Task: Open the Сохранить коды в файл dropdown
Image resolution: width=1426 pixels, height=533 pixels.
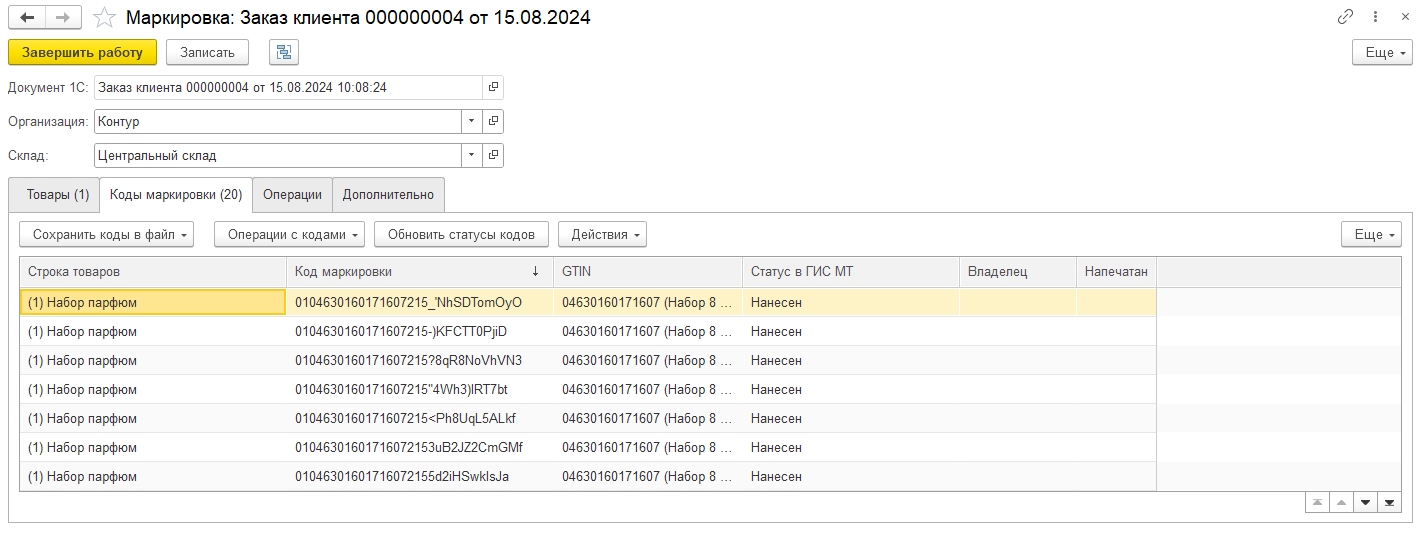Action: (x=106, y=234)
